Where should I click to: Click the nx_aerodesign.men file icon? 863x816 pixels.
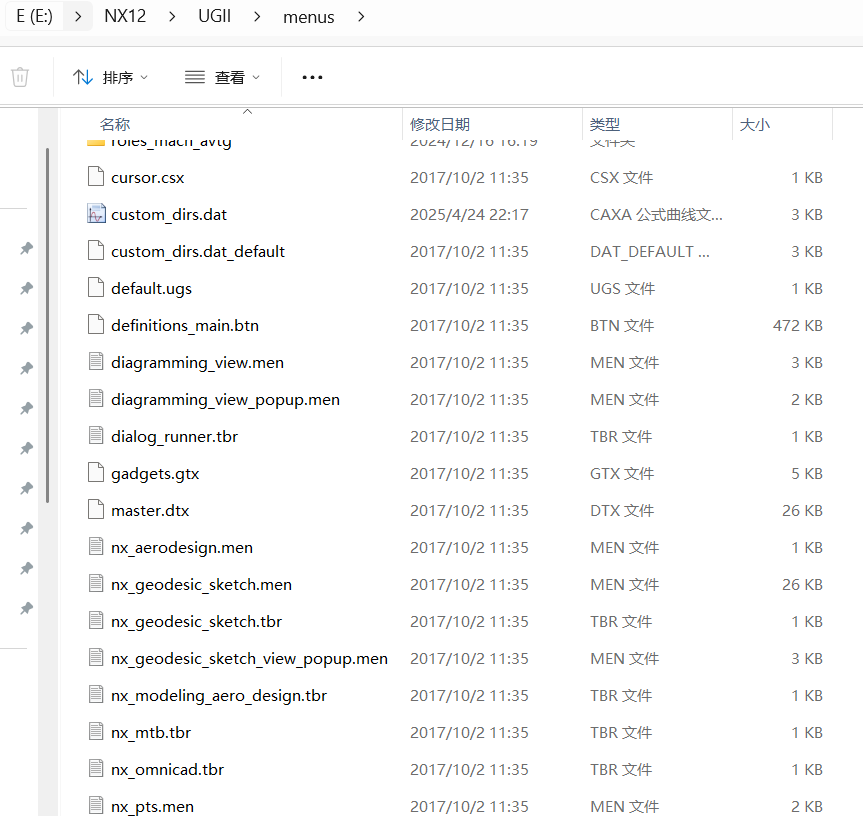[x=96, y=546]
